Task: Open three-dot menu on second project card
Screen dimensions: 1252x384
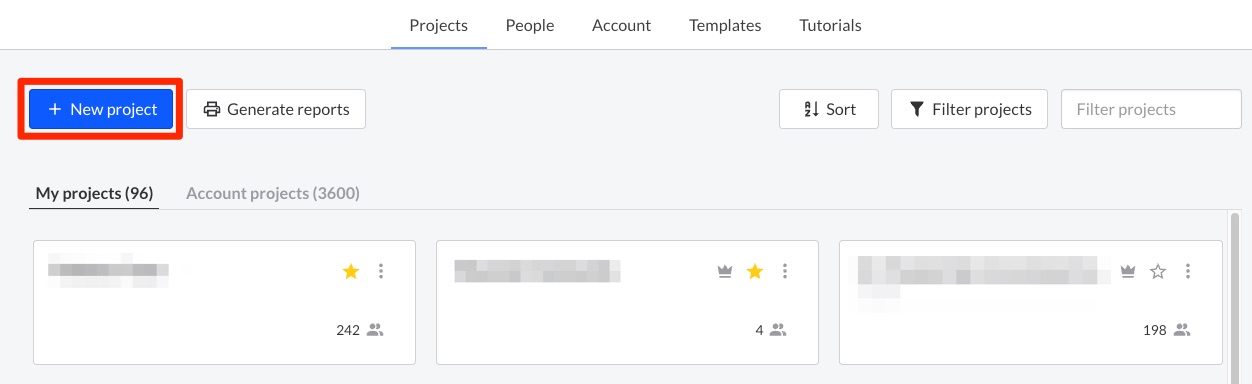Action: coord(785,271)
